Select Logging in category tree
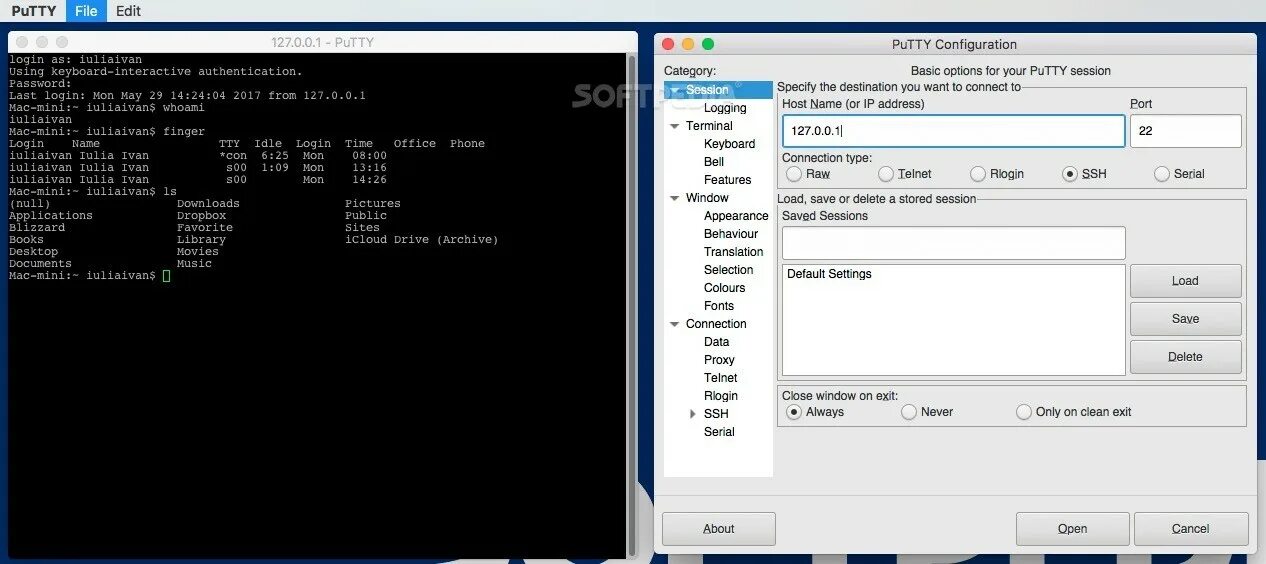This screenshot has height=564, width=1266. 725,108
